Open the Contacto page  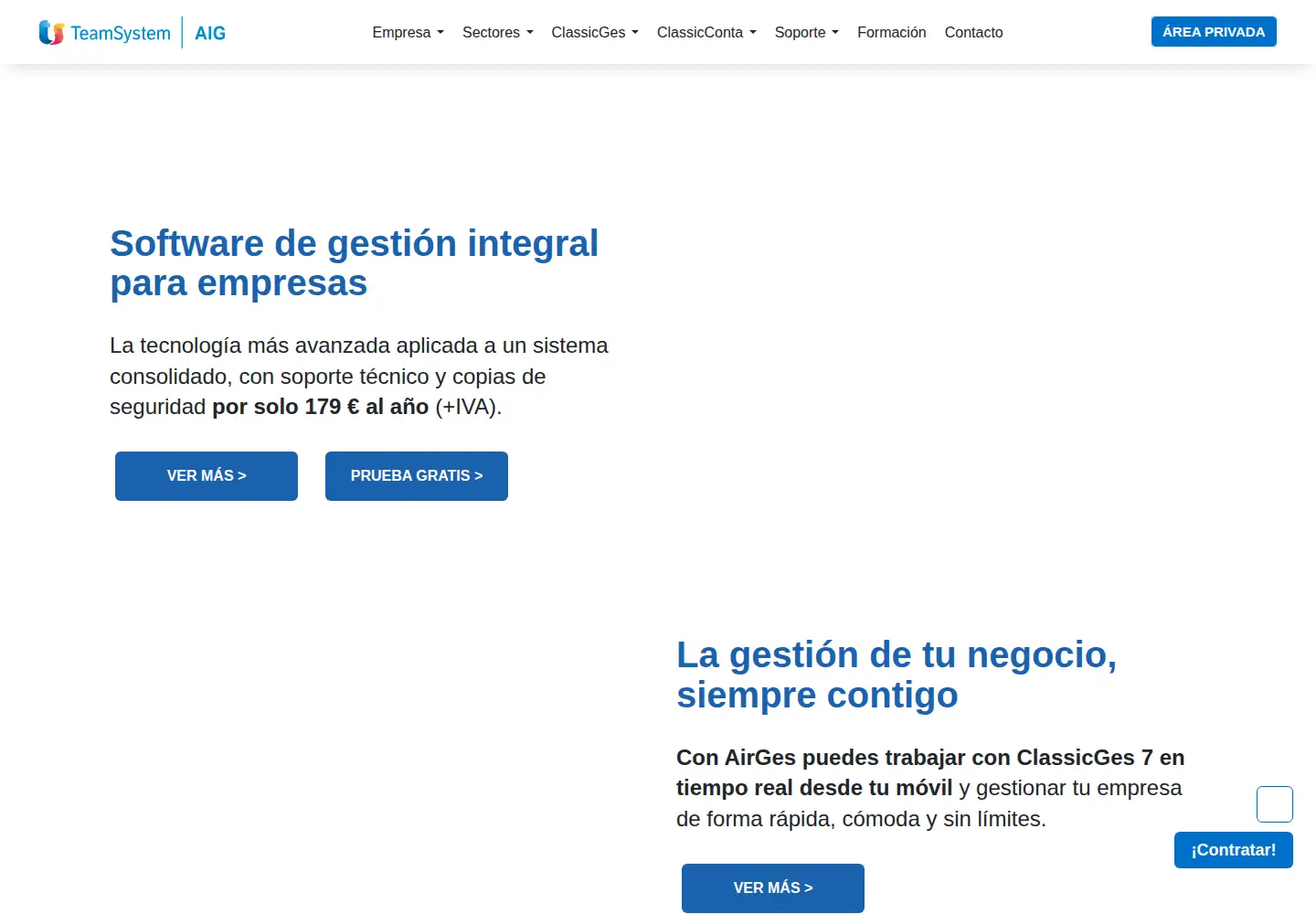point(973,32)
